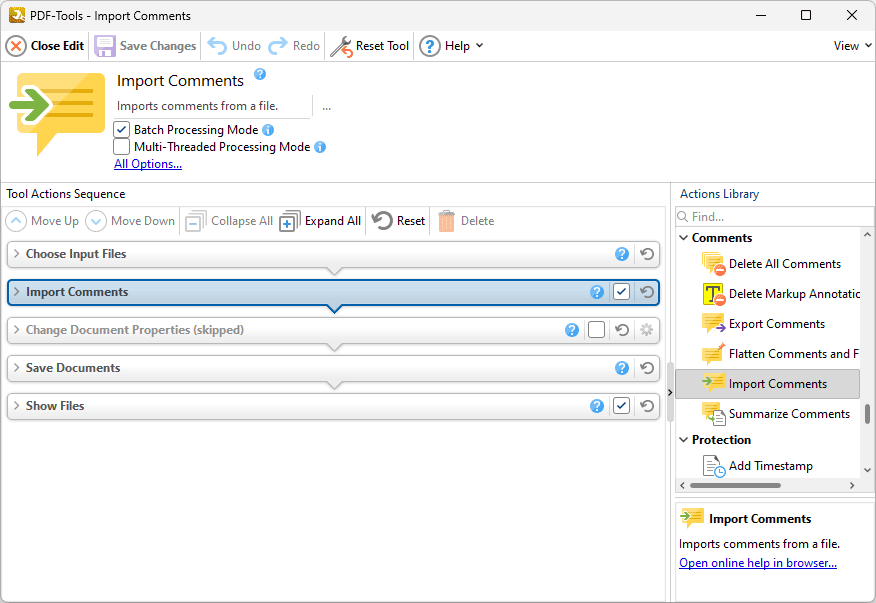Collapse the Comments category in Actions Library
The image size is (876, 603).
pyautogui.click(x=683, y=238)
